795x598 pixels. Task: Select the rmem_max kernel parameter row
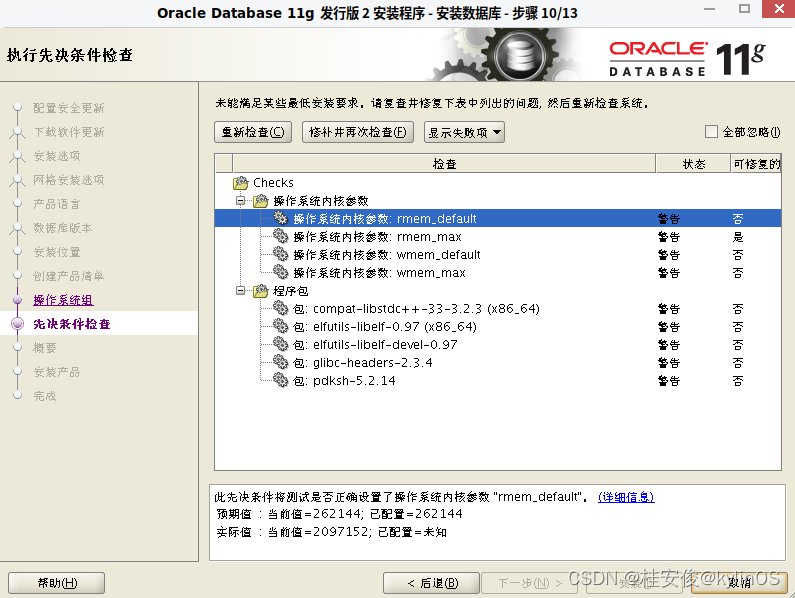pos(497,236)
